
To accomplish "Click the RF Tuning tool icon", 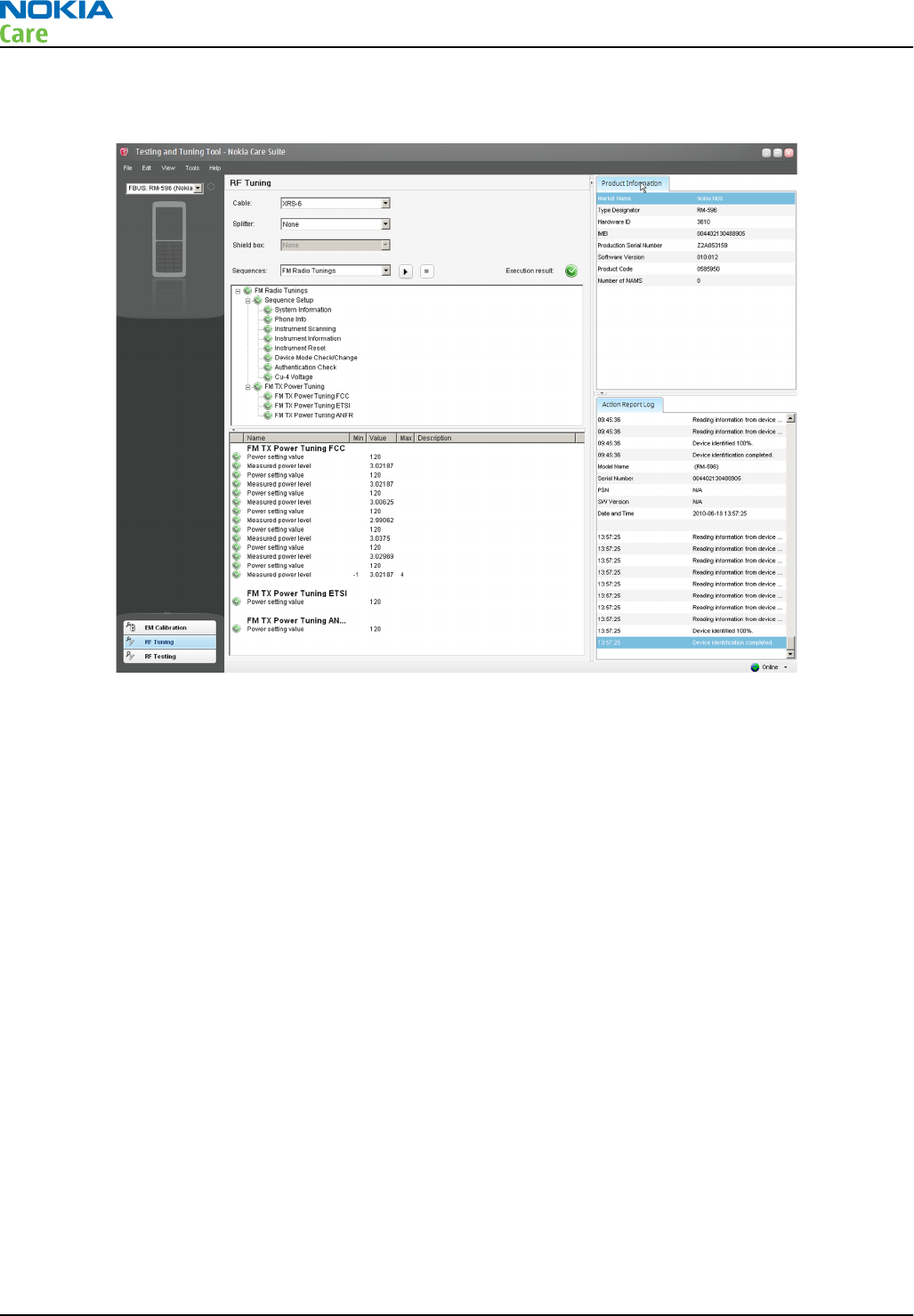I will click(131, 642).
